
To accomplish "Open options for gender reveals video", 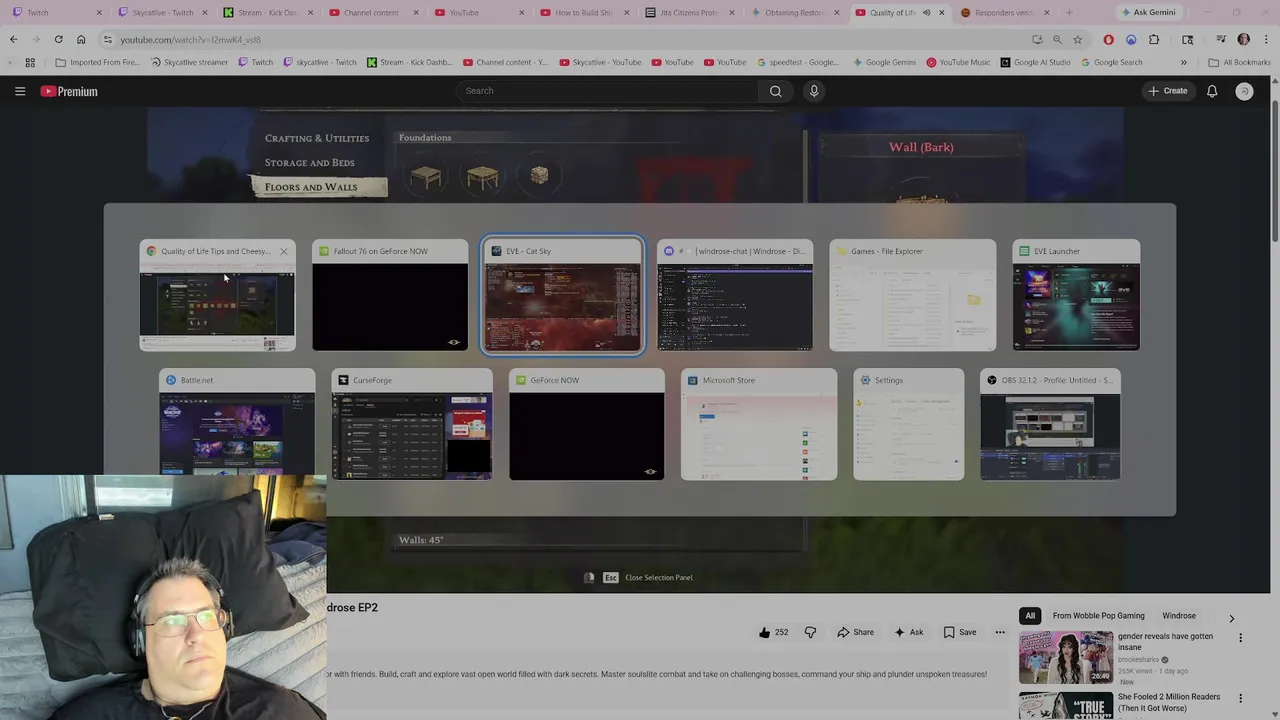I will (1240, 637).
